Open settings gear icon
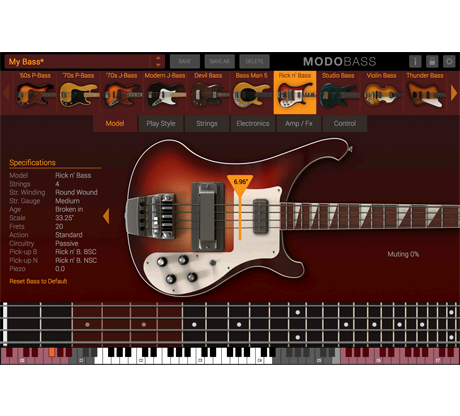The image size is (460, 416). coord(449,61)
